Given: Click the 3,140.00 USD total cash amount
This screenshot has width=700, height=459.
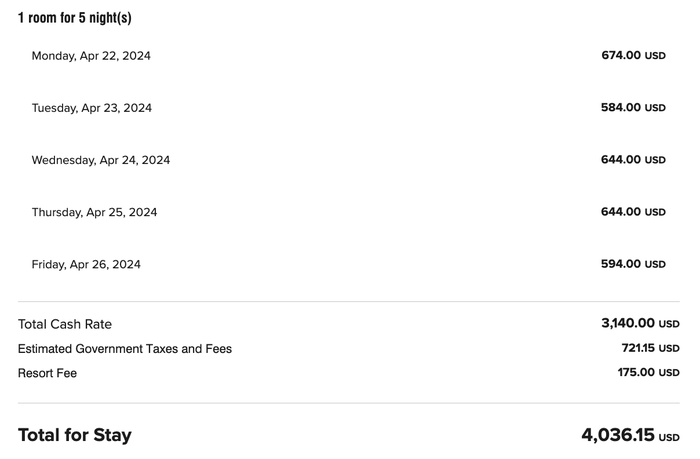Looking at the screenshot, I should [x=640, y=323].
